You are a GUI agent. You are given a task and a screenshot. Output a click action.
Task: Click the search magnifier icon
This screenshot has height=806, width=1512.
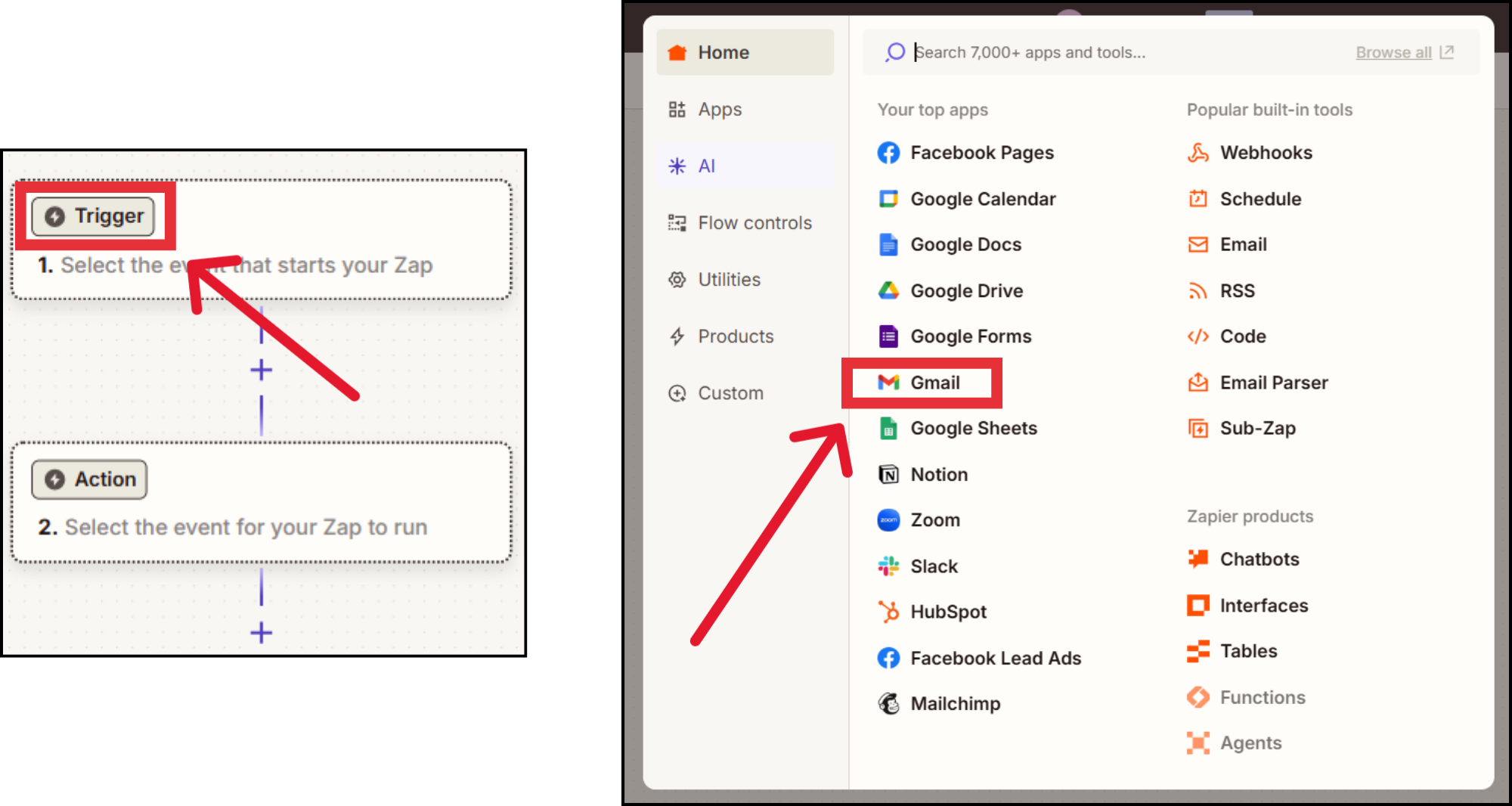(x=895, y=52)
